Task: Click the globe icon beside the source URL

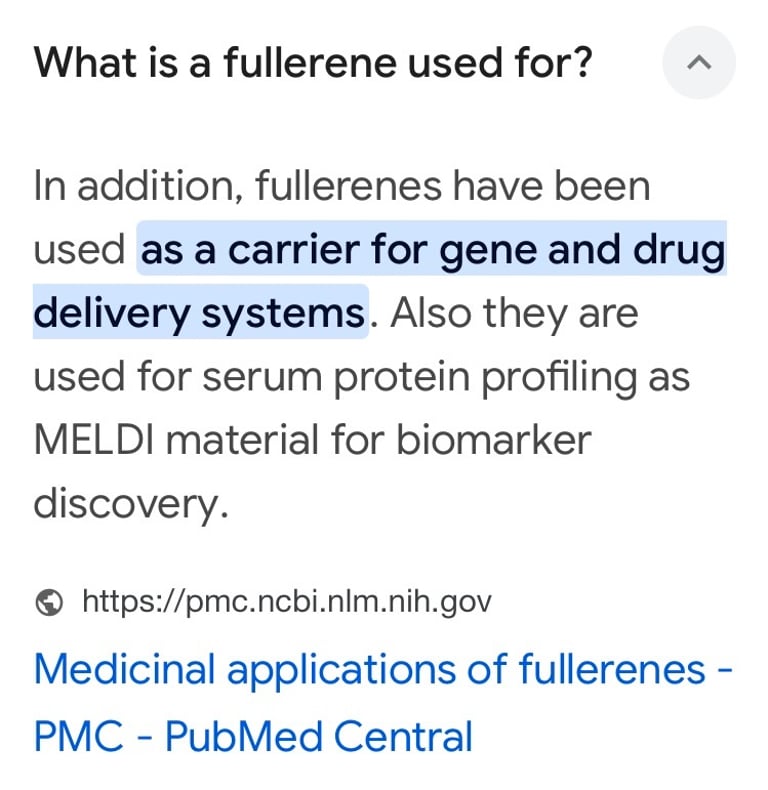Action: tap(49, 602)
